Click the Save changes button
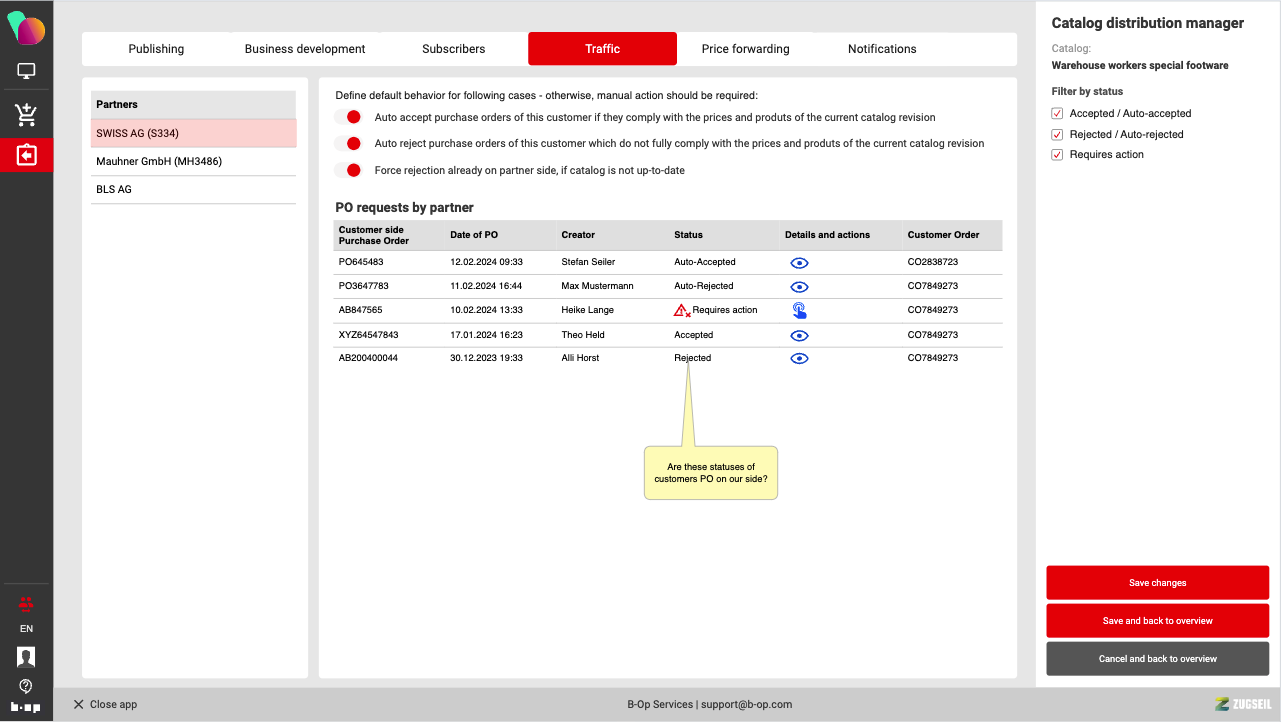 [1157, 583]
